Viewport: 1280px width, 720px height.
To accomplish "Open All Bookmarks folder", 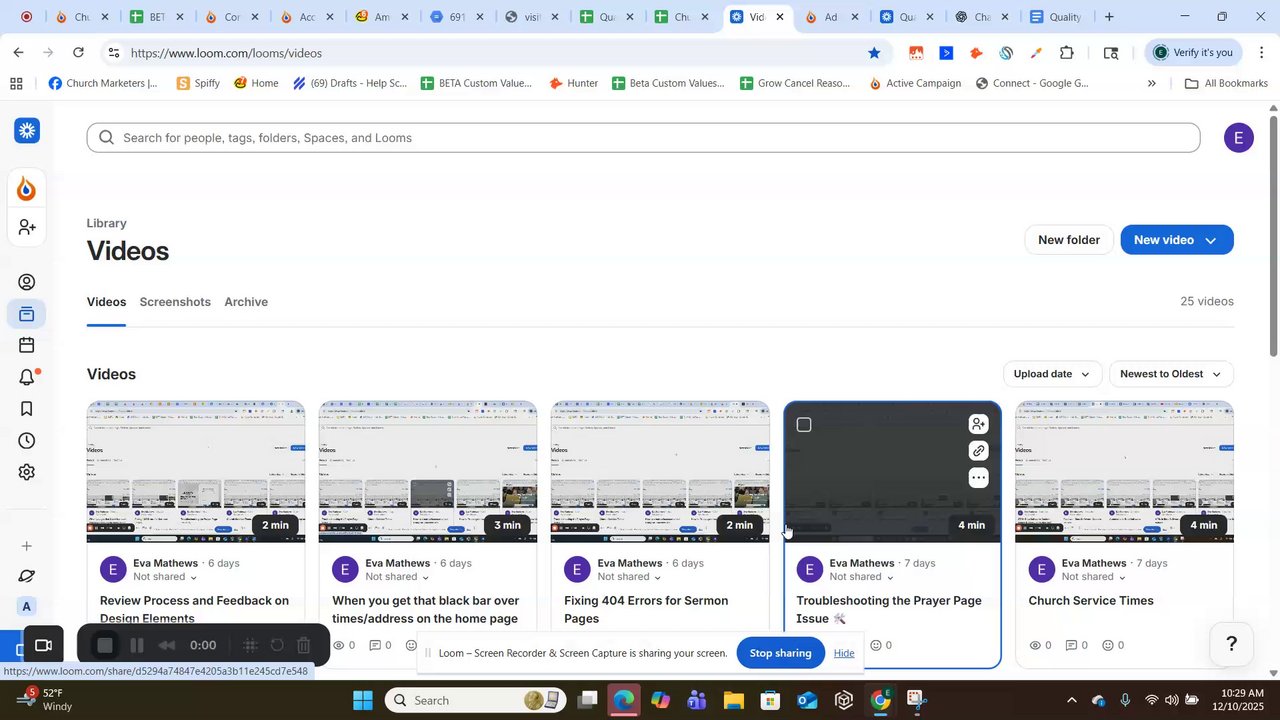I will (1226, 84).
